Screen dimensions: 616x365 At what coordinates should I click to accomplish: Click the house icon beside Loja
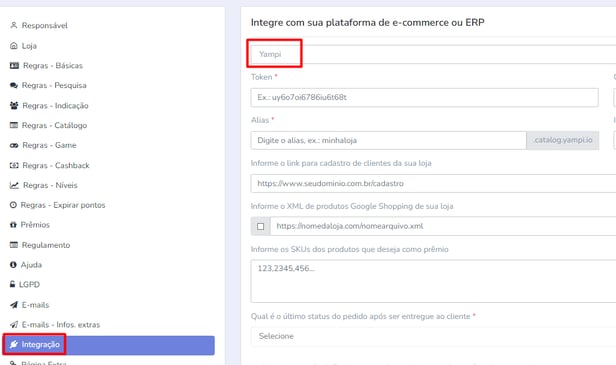(14, 46)
